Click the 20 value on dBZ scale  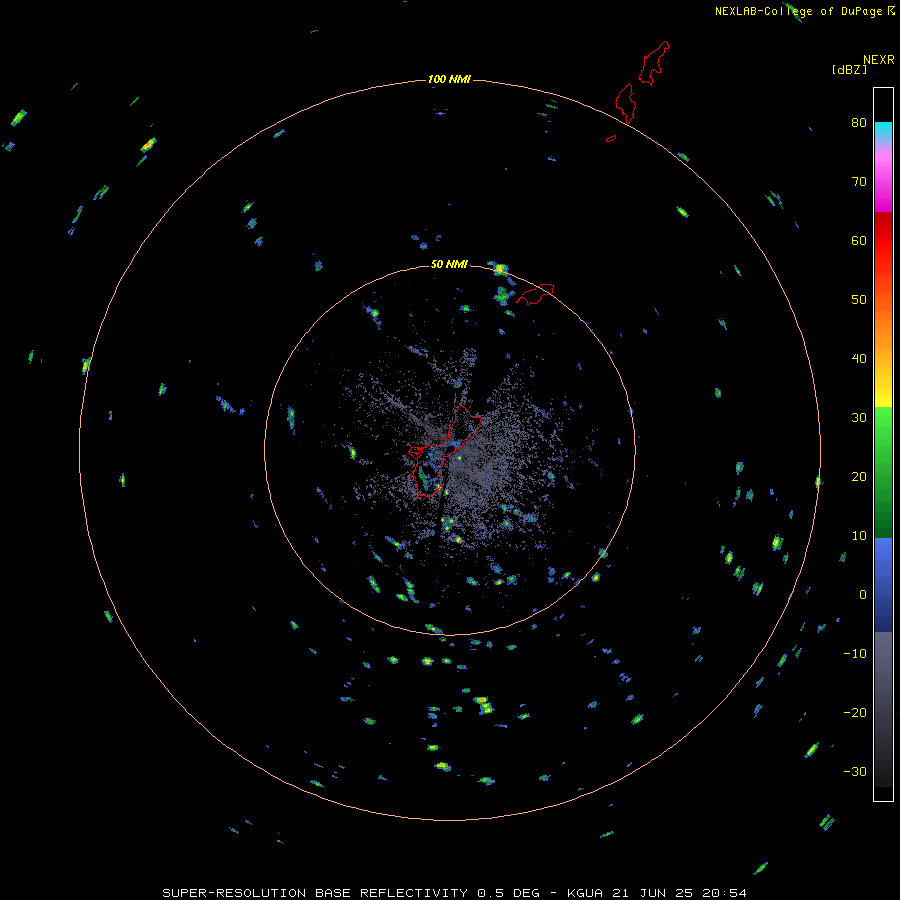click(x=859, y=476)
